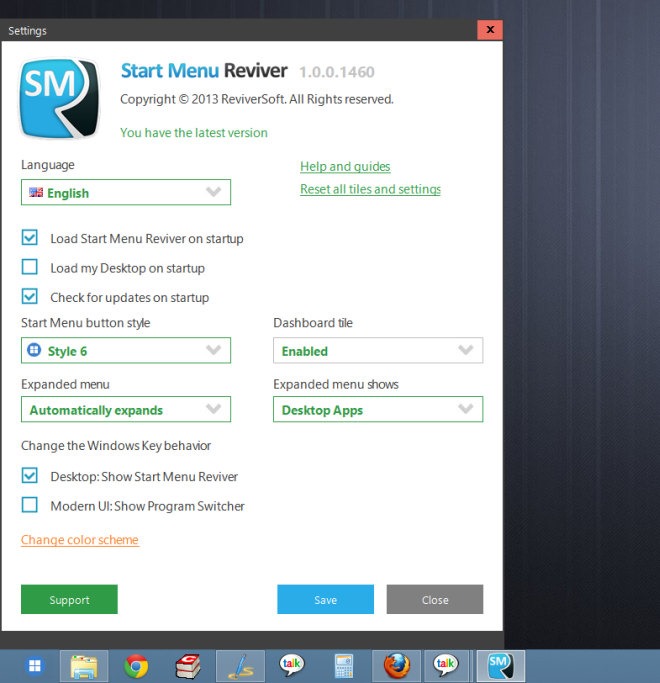Enable Load my Desktop on startup

click(x=30, y=267)
